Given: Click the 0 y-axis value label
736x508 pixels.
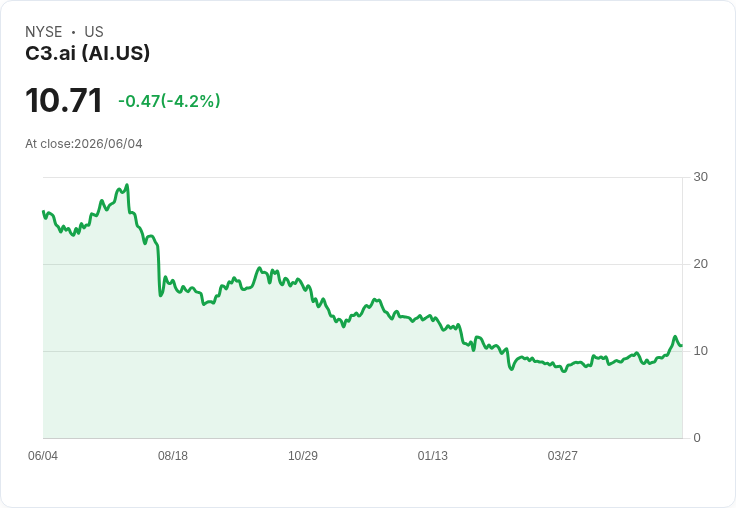Looking at the screenshot, I should [697, 438].
